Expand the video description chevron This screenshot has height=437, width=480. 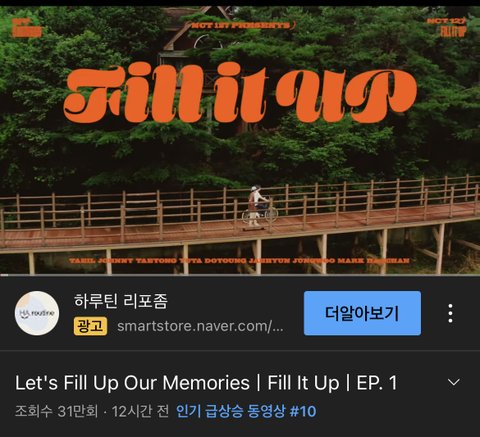pyautogui.click(x=454, y=382)
